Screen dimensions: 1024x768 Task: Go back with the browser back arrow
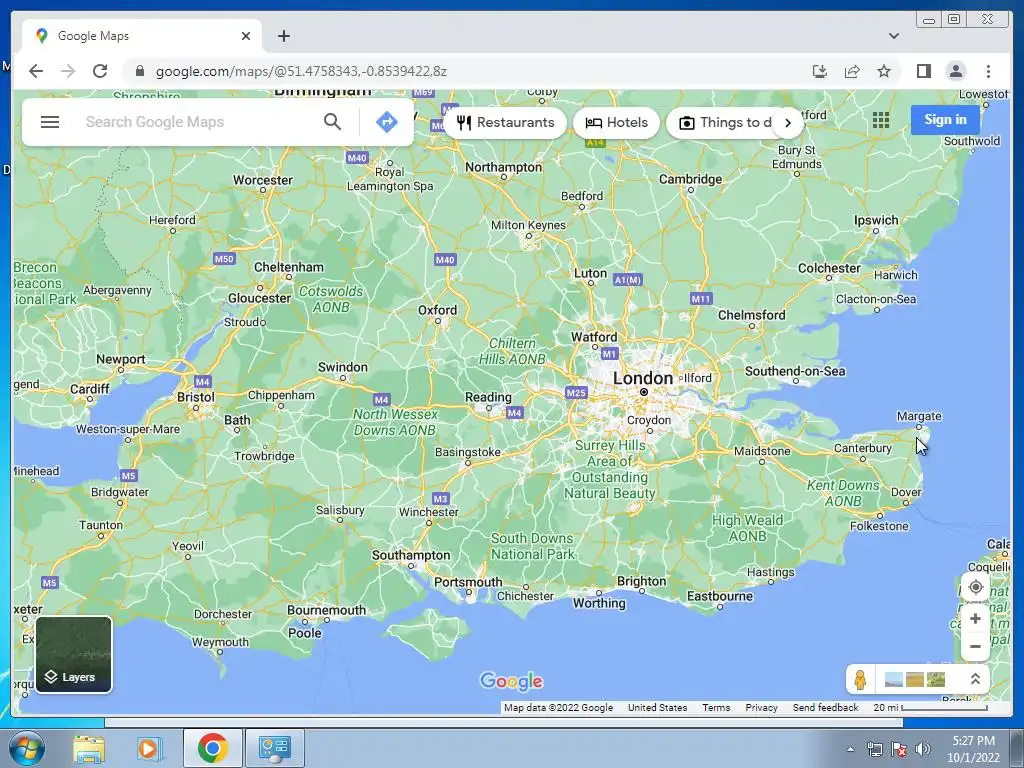(x=36, y=71)
